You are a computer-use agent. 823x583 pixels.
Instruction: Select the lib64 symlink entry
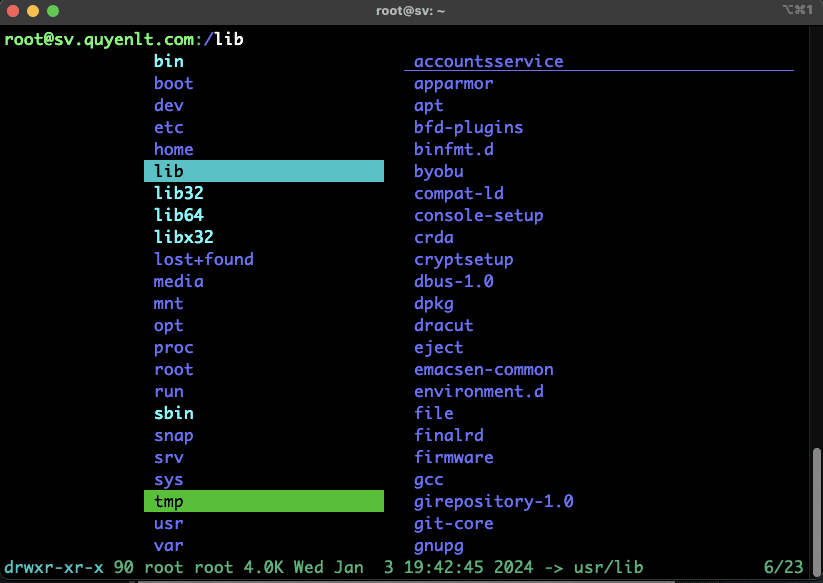[179, 215]
